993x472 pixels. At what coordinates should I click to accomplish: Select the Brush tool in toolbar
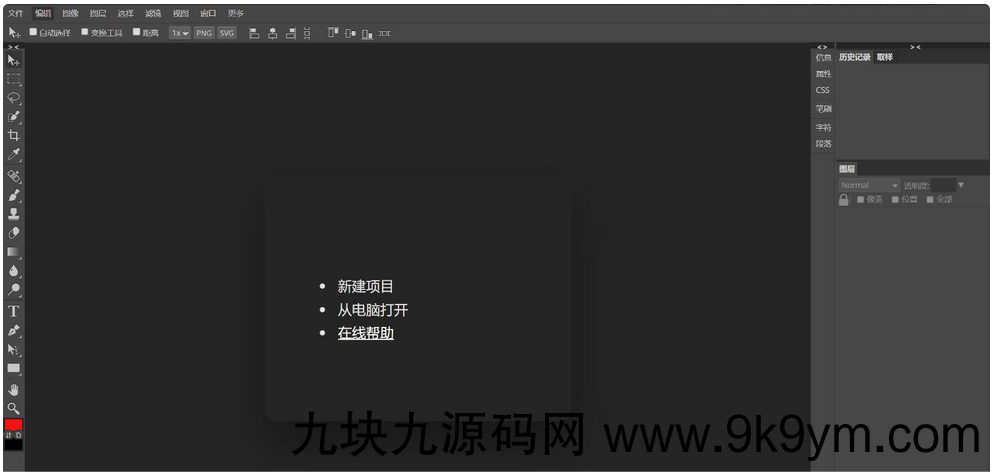(14, 194)
